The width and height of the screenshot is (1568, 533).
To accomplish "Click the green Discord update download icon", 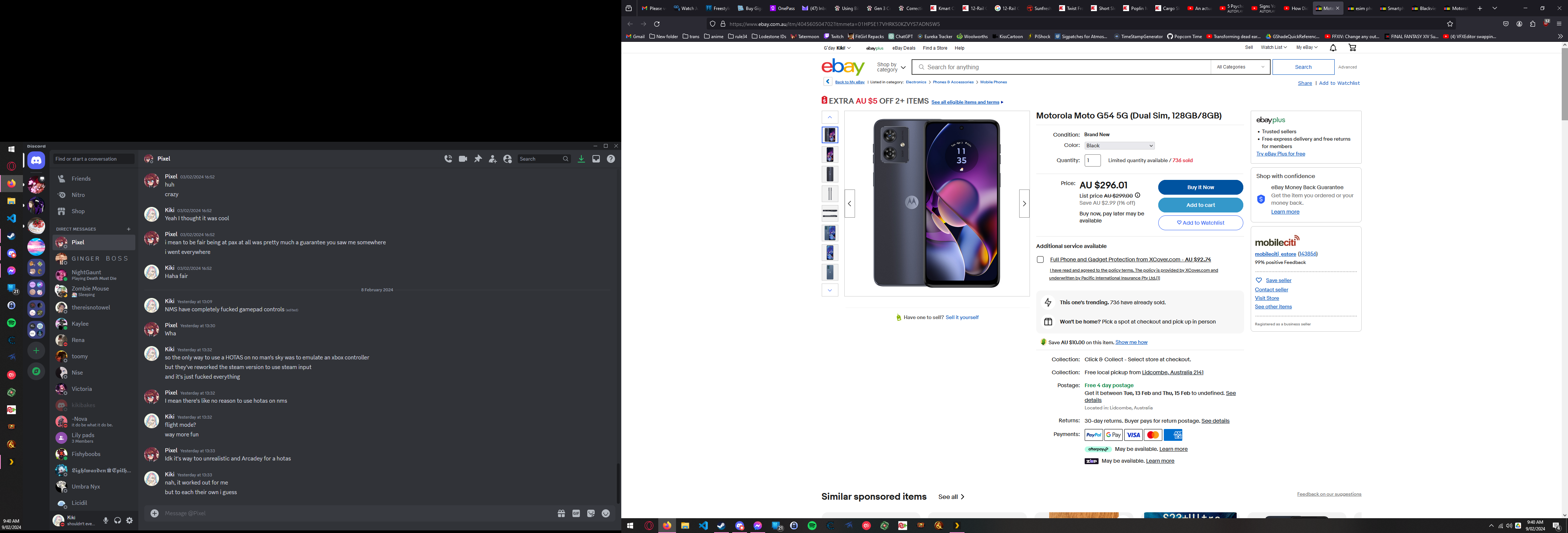I will click(581, 159).
